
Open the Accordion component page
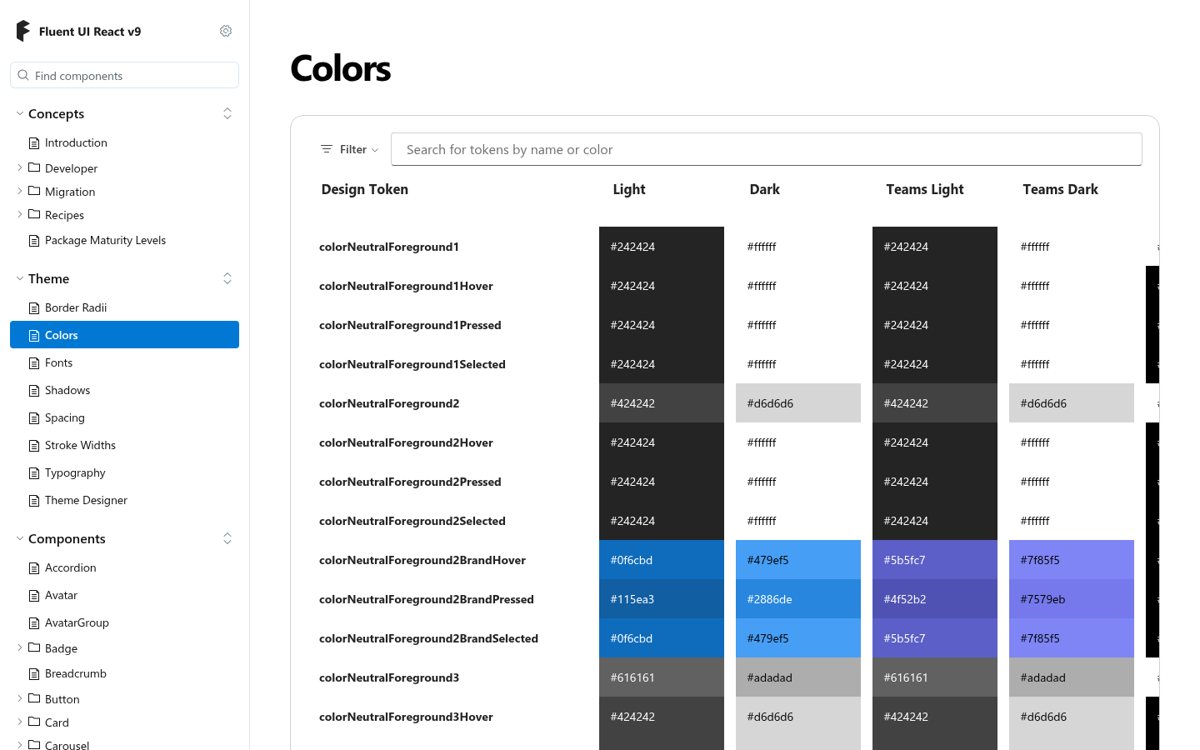(x=71, y=568)
